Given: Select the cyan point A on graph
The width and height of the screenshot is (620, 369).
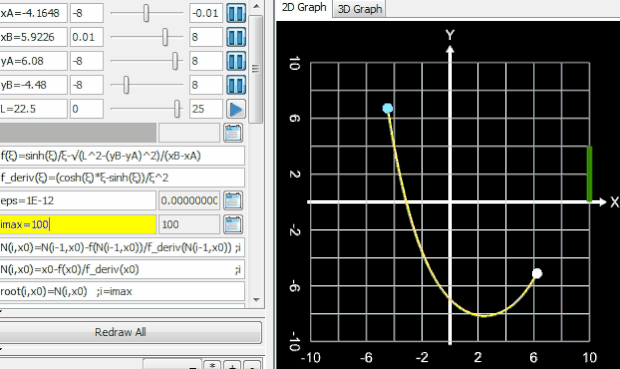Looking at the screenshot, I should coord(388,108).
